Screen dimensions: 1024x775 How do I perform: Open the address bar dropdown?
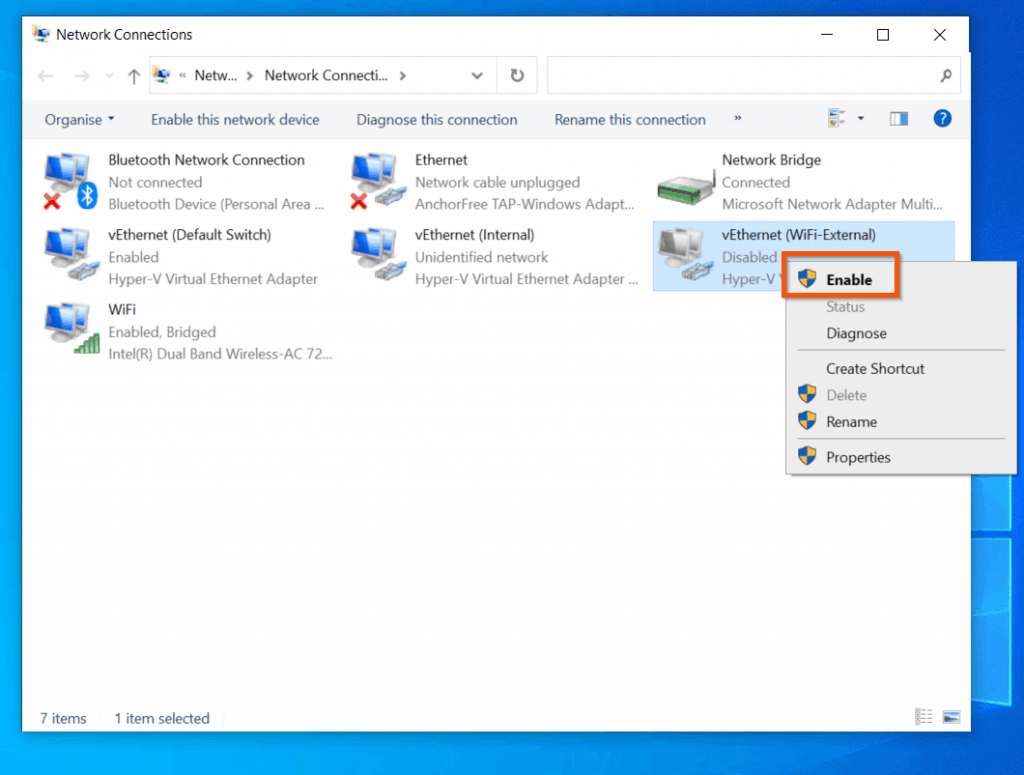pos(477,75)
